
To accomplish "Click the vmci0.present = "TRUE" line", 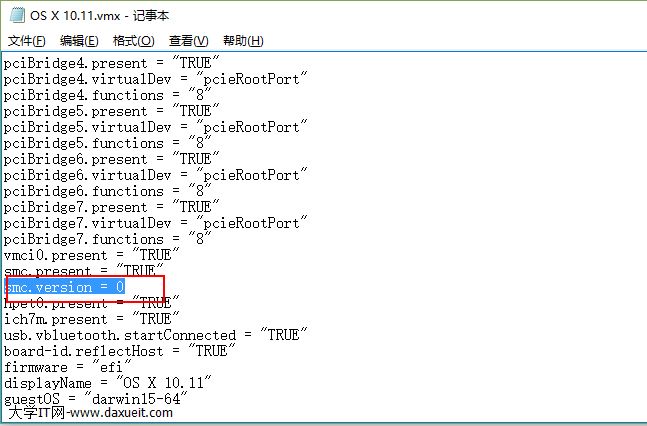I will 92,255.
